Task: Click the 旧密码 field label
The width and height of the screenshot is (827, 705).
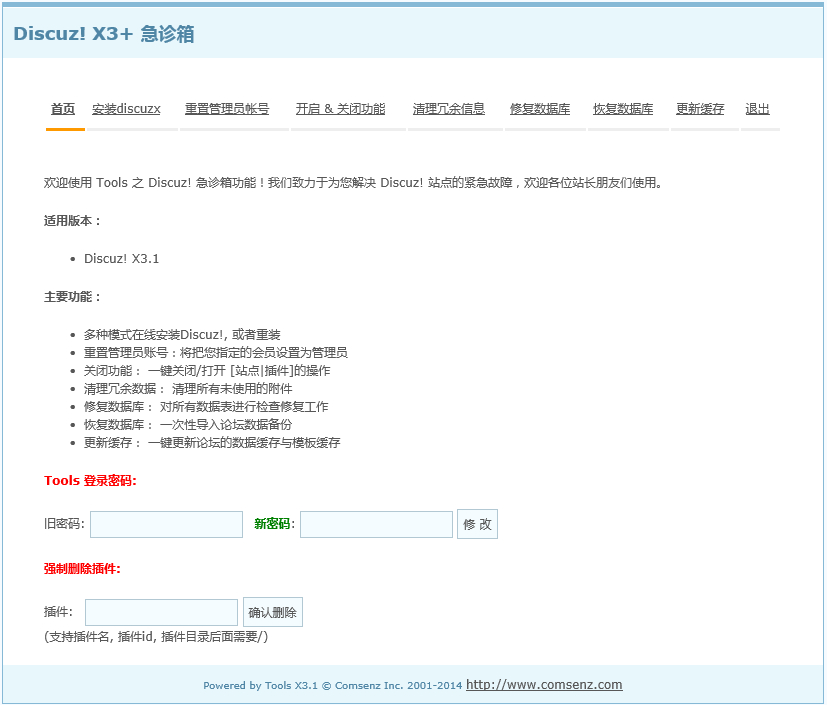Action: click(x=64, y=524)
